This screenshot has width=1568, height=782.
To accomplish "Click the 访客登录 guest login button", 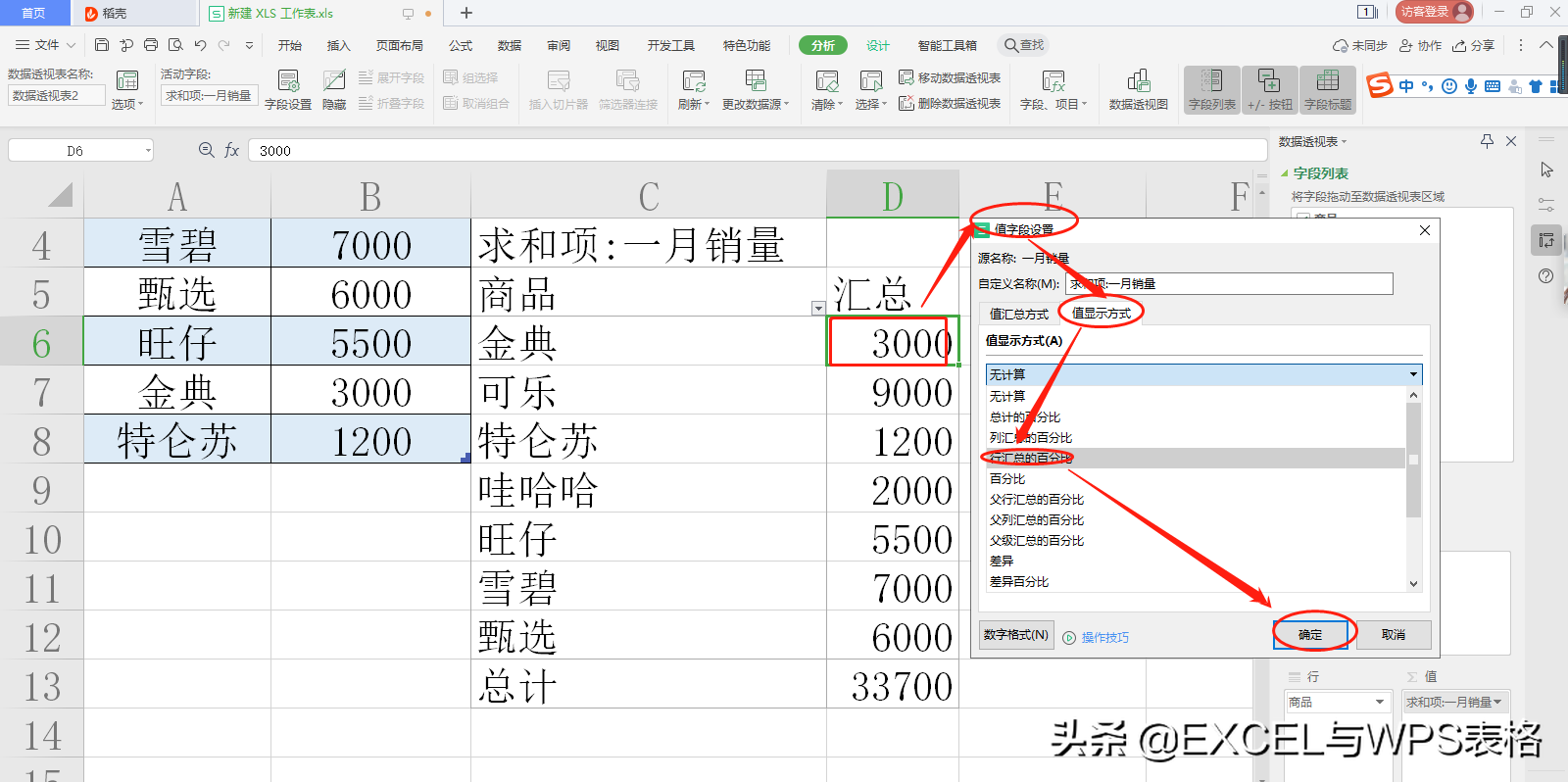I will pos(1435,12).
